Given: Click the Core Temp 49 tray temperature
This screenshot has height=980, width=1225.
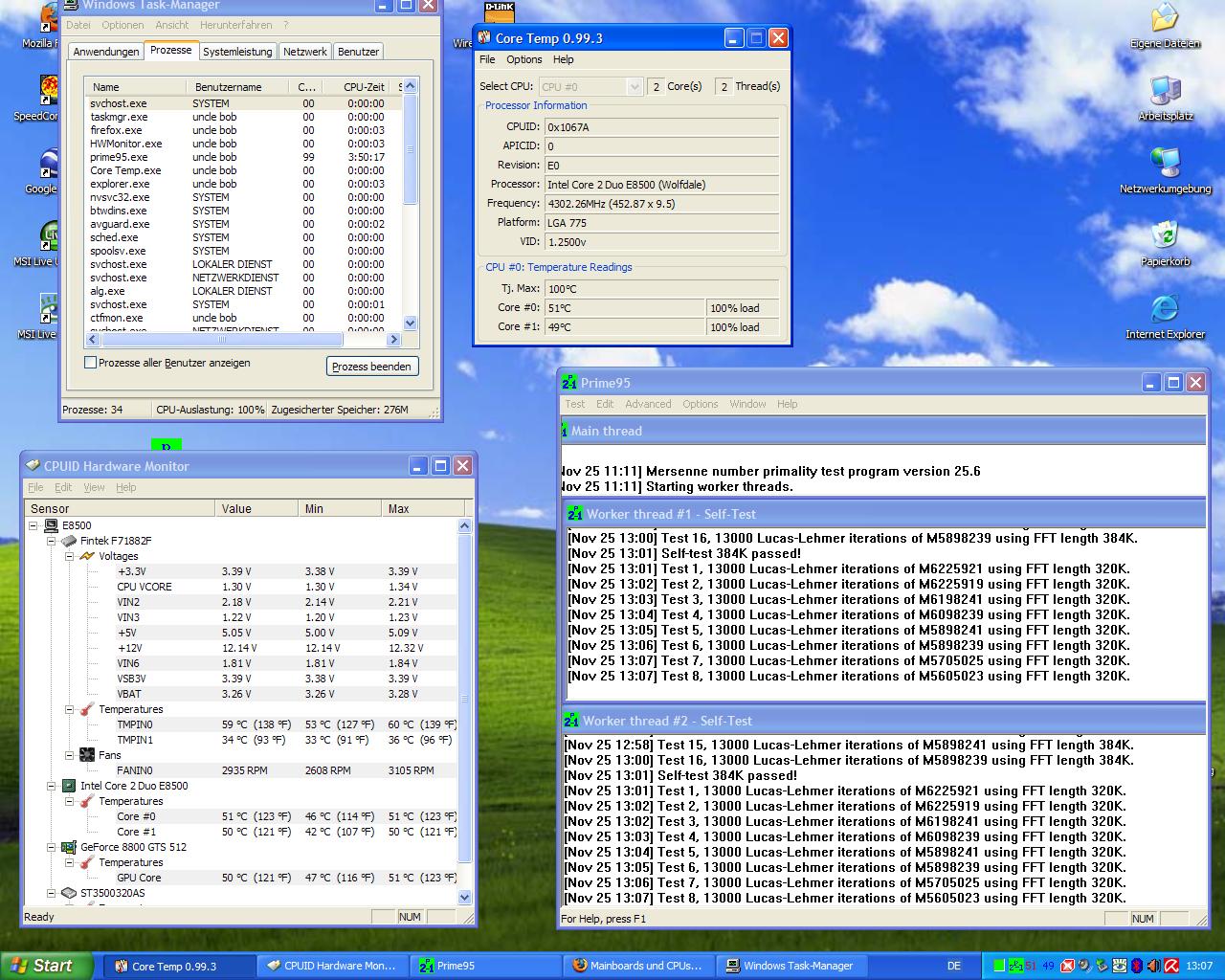Looking at the screenshot, I should (x=1048, y=966).
